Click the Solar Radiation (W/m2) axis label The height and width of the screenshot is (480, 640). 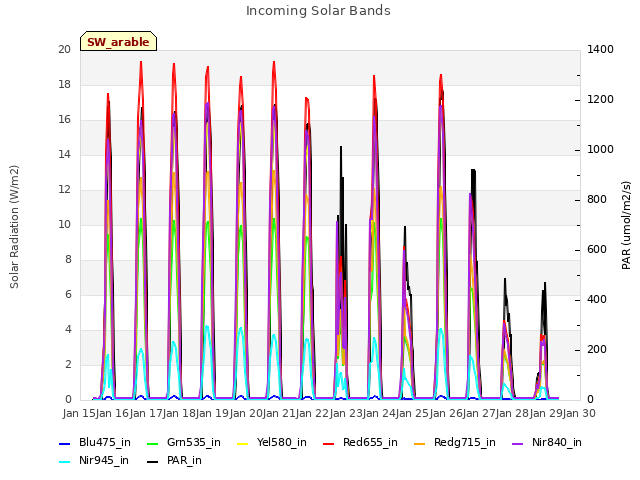(x=14, y=227)
